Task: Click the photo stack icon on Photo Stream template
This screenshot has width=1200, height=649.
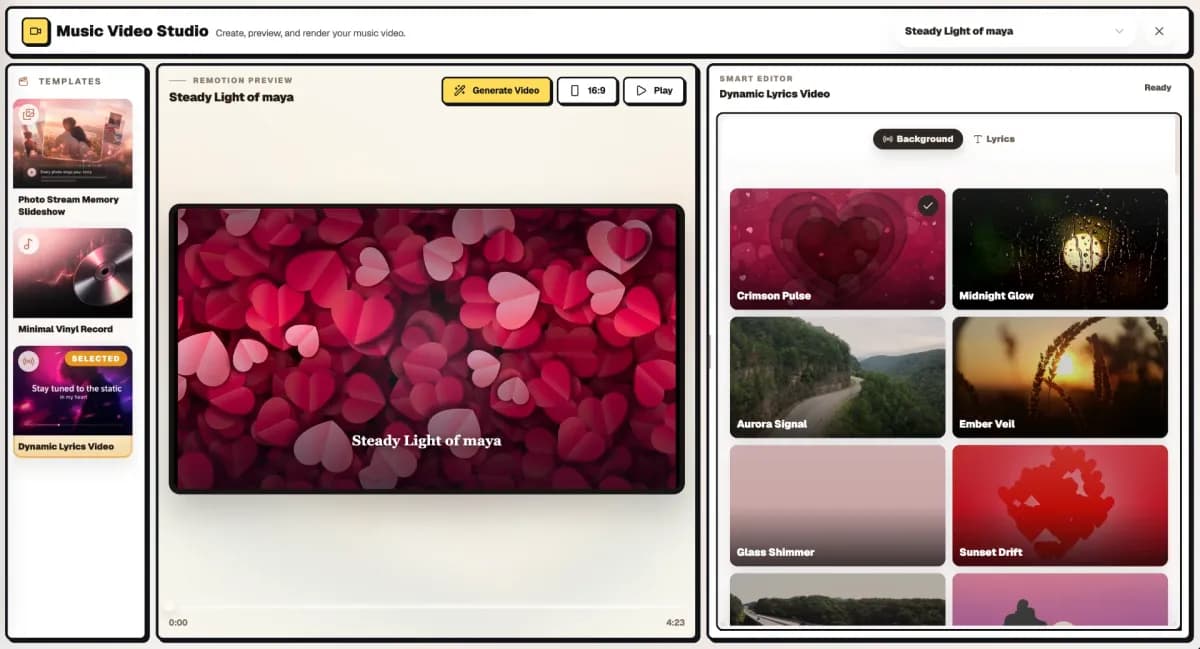Action: click(29, 114)
